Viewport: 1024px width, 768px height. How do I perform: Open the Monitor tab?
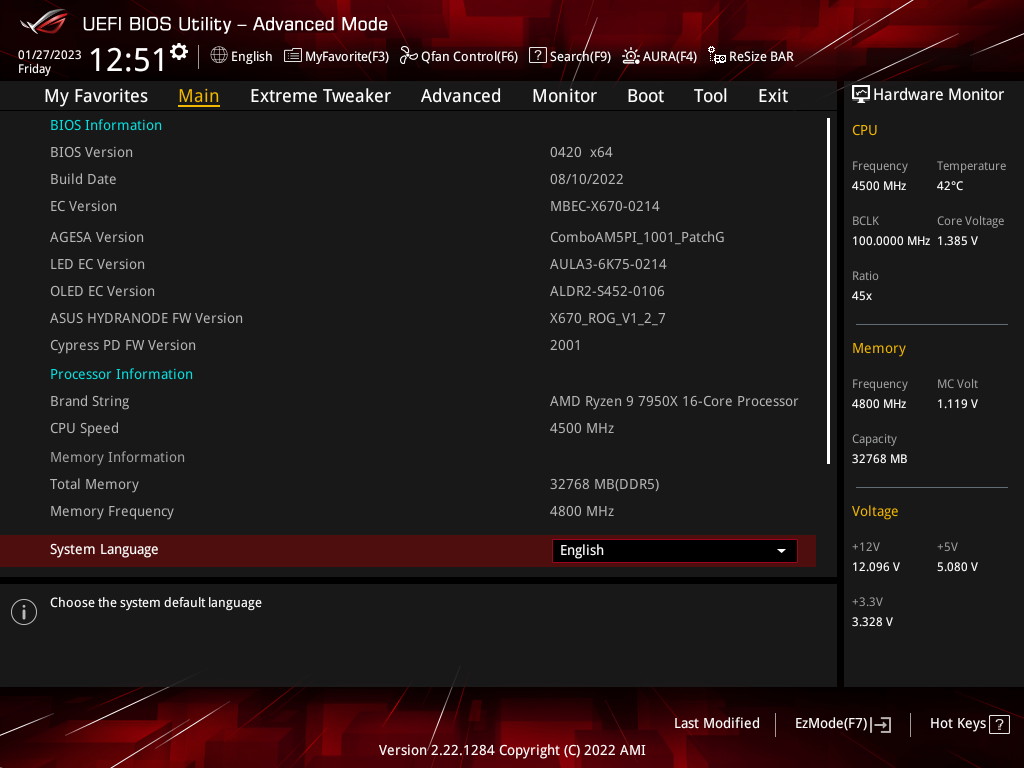(x=564, y=96)
